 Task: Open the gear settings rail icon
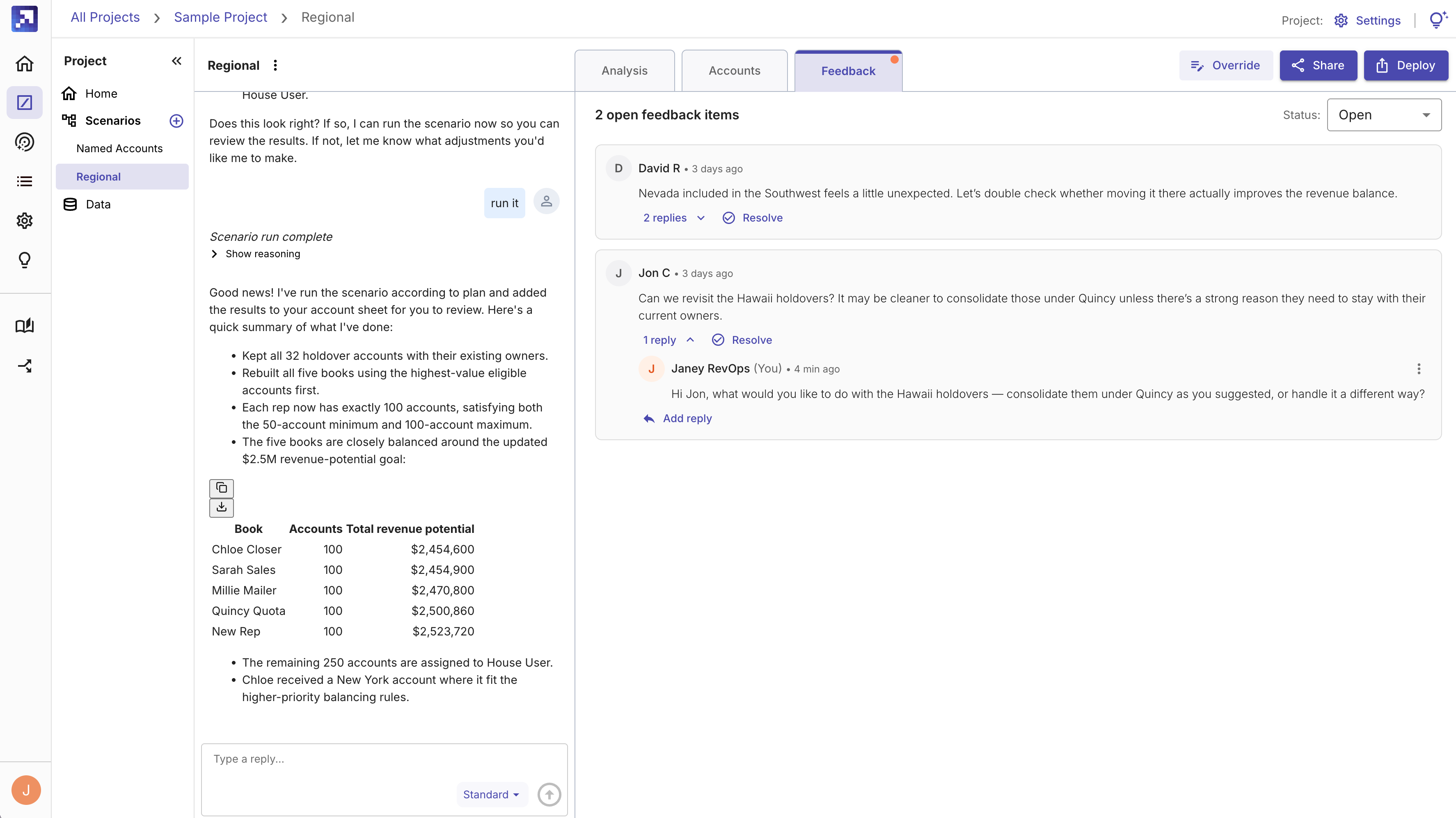[24, 220]
